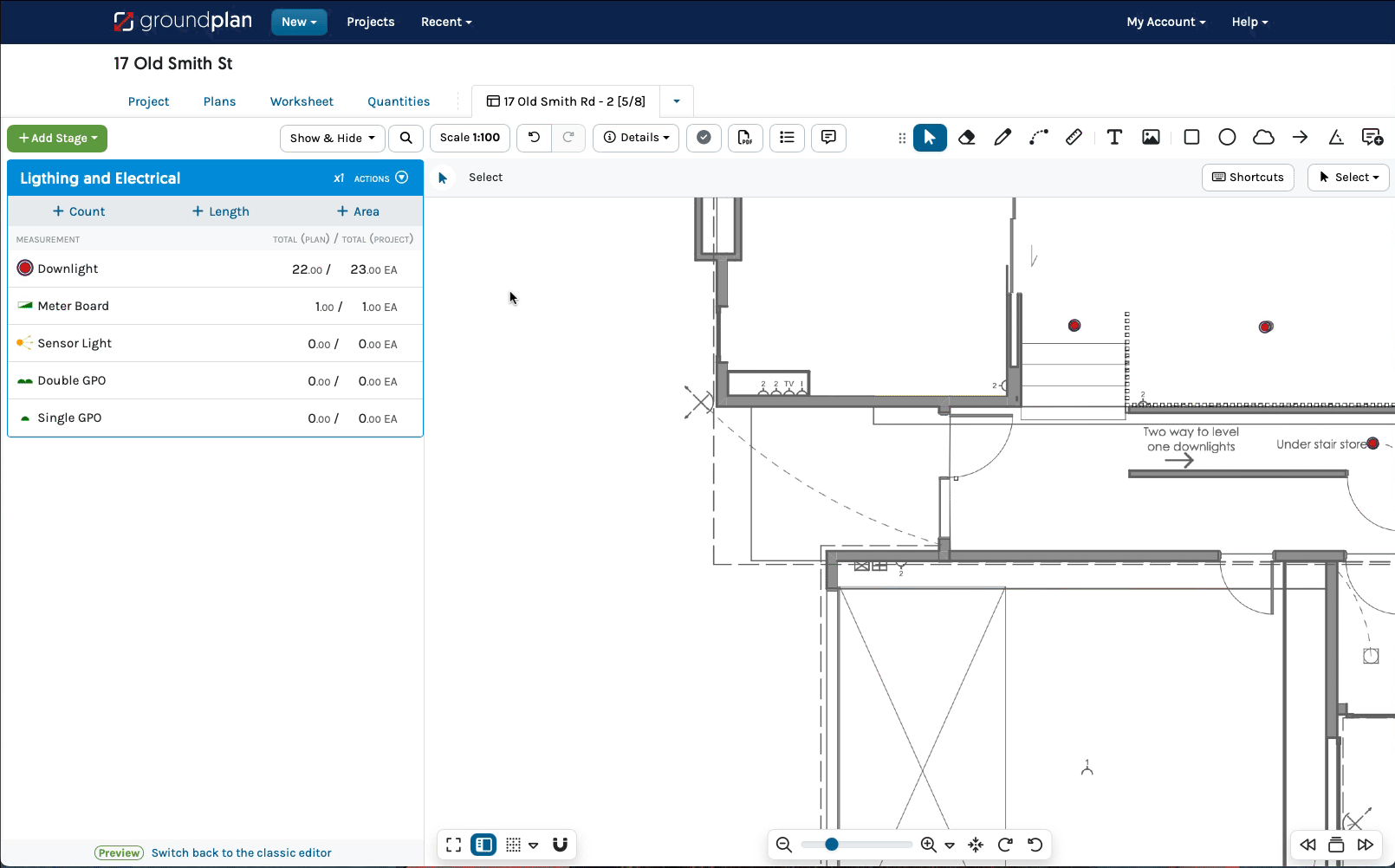Image resolution: width=1395 pixels, height=868 pixels.
Task: Select the Meter Board measurement row
Action: pyautogui.click(x=215, y=306)
